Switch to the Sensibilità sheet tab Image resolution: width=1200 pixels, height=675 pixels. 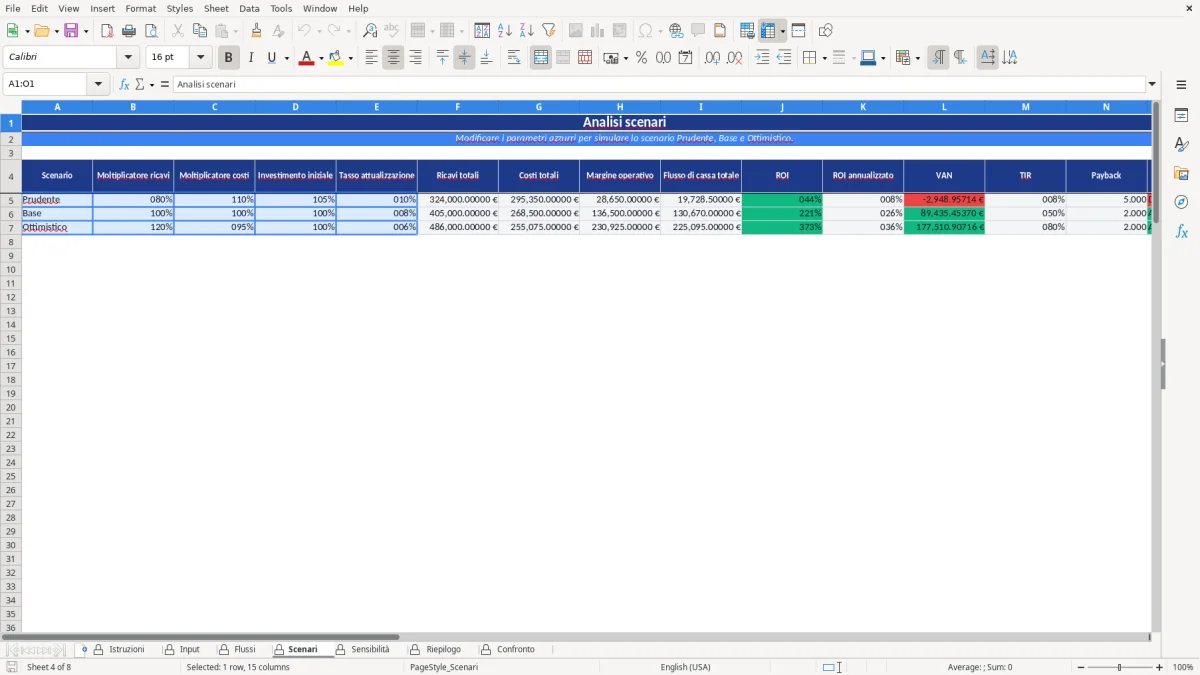pos(370,649)
